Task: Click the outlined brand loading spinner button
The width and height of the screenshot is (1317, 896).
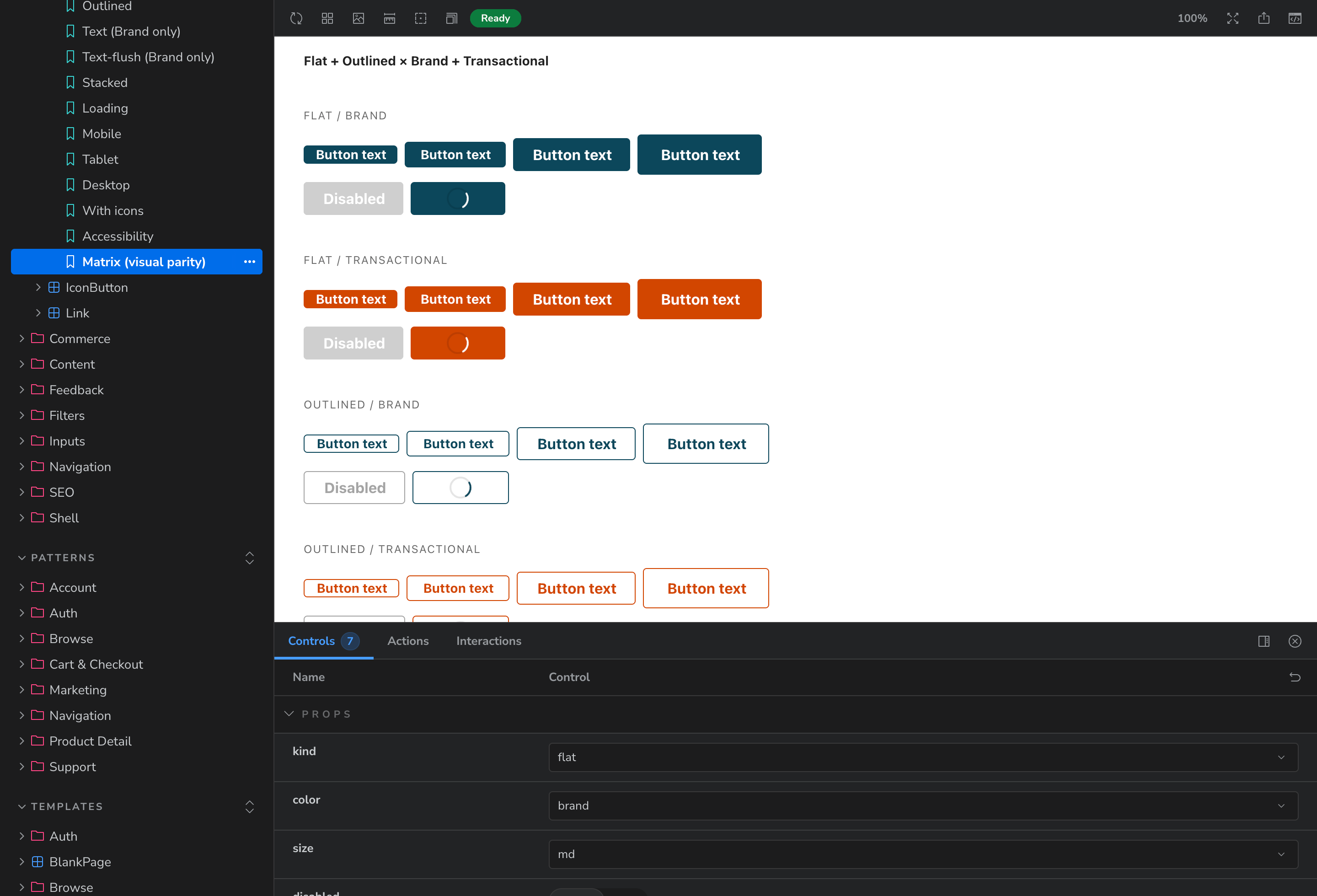Action: click(460, 488)
